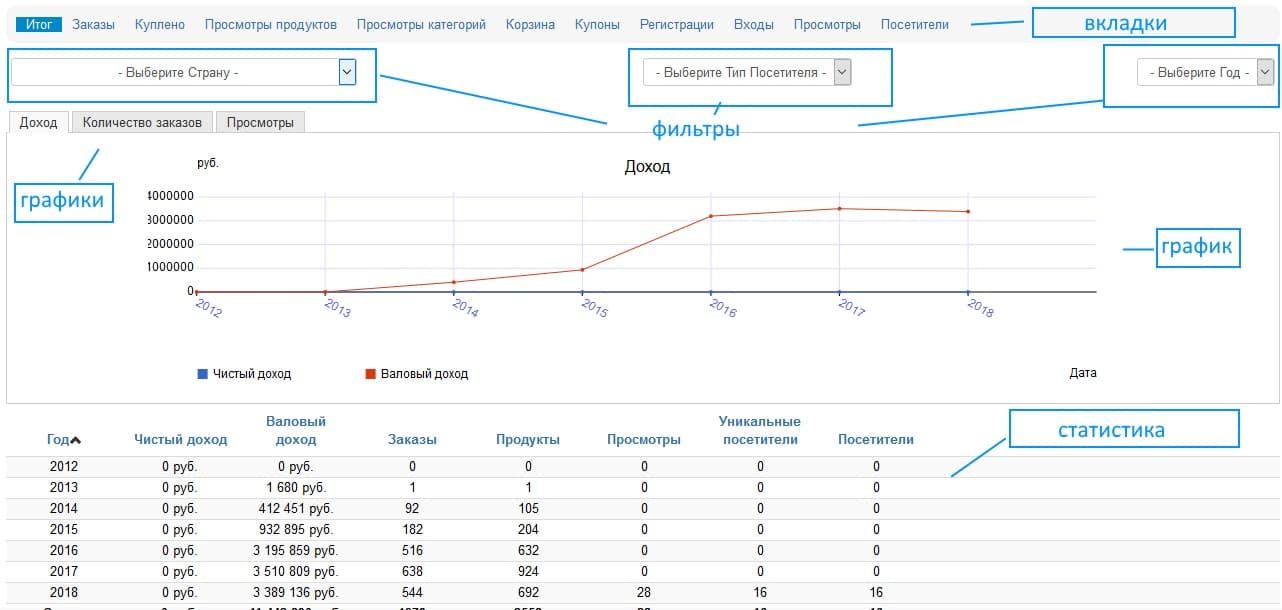The image size is (1282, 610).
Task: Open the Итог tab
Action: point(40,24)
